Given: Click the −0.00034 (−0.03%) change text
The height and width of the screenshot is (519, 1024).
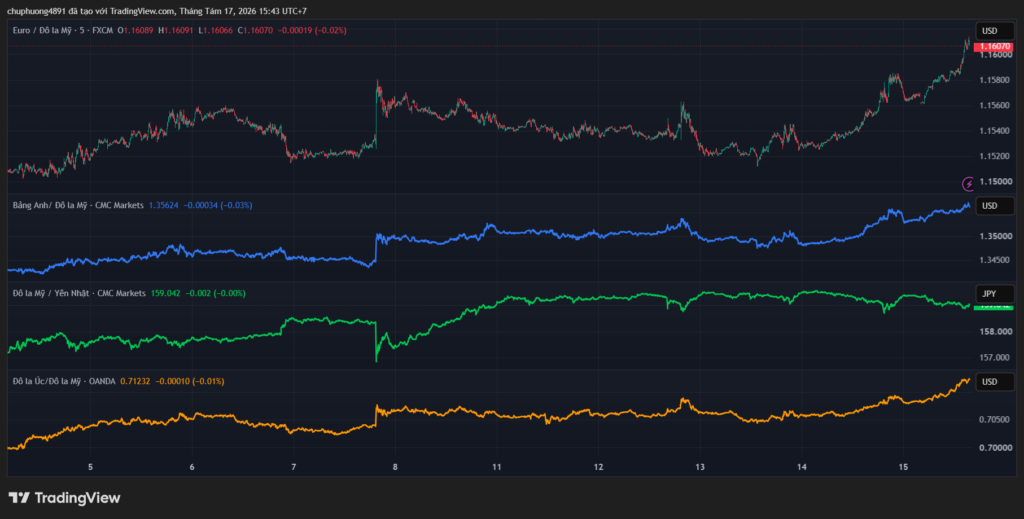Looking at the screenshot, I should pos(217,205).
